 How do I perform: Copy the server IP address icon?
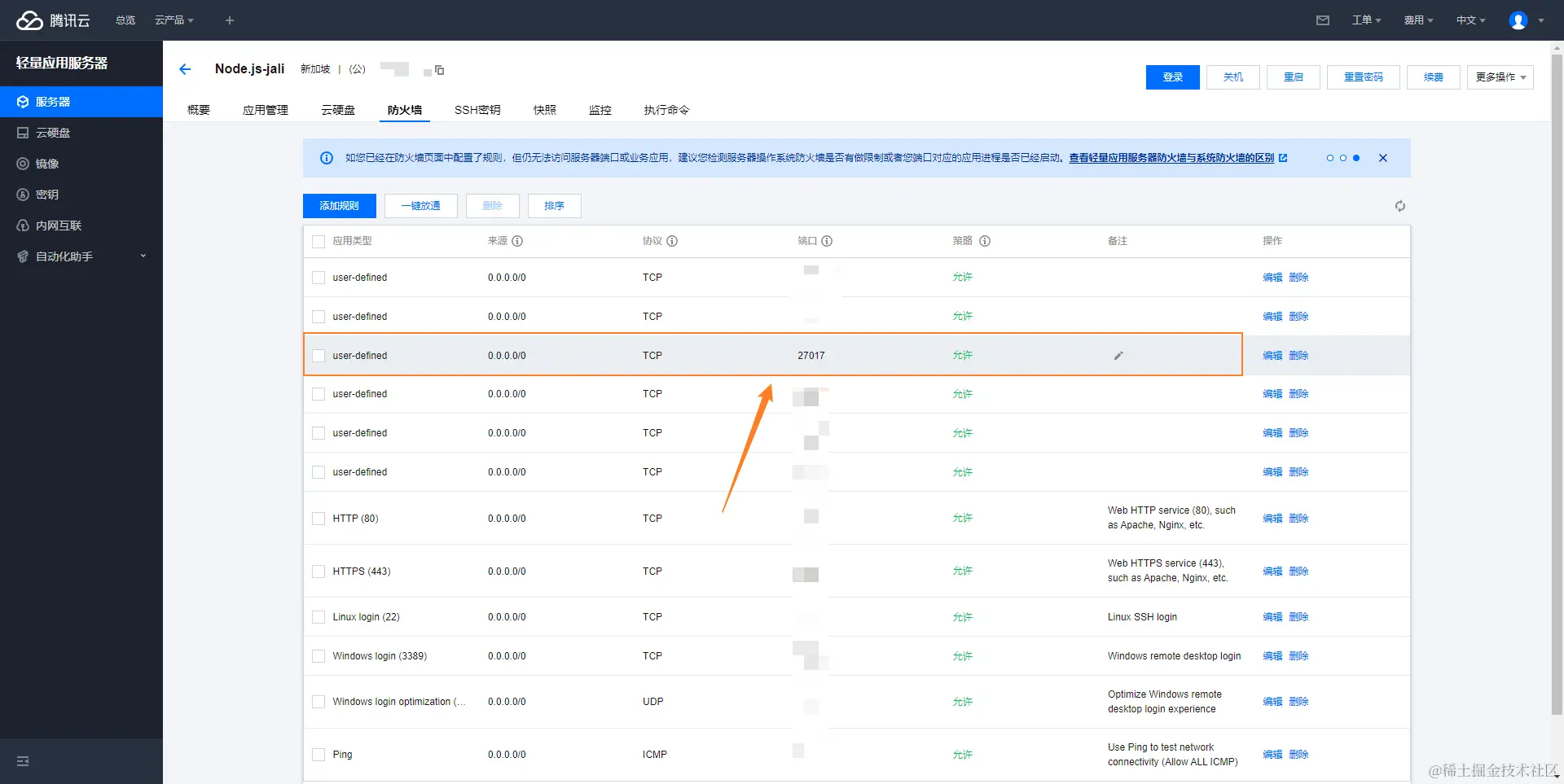pyautogui.click(x=439, y=70)
